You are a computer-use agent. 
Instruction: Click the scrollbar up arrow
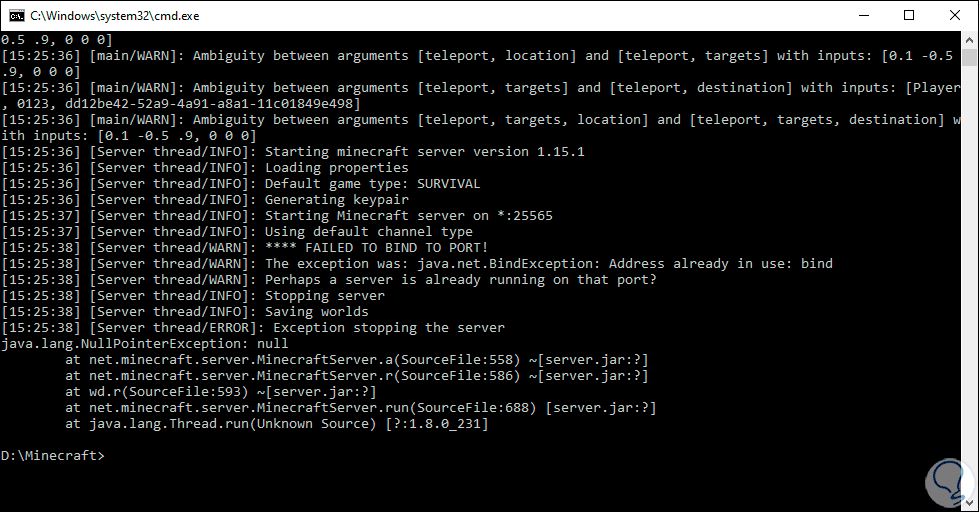point(969,39)
